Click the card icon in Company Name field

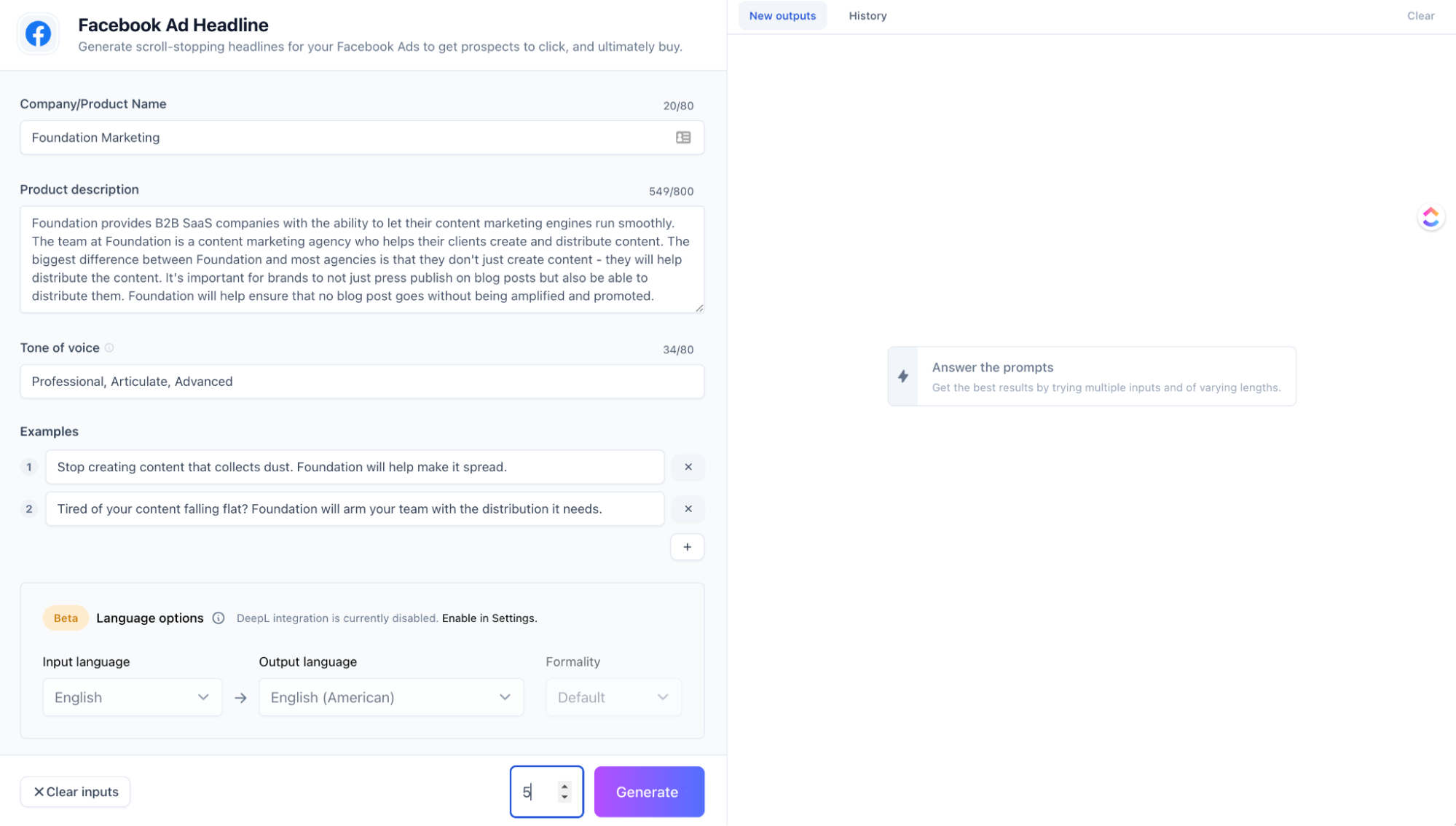coord(682,138)
